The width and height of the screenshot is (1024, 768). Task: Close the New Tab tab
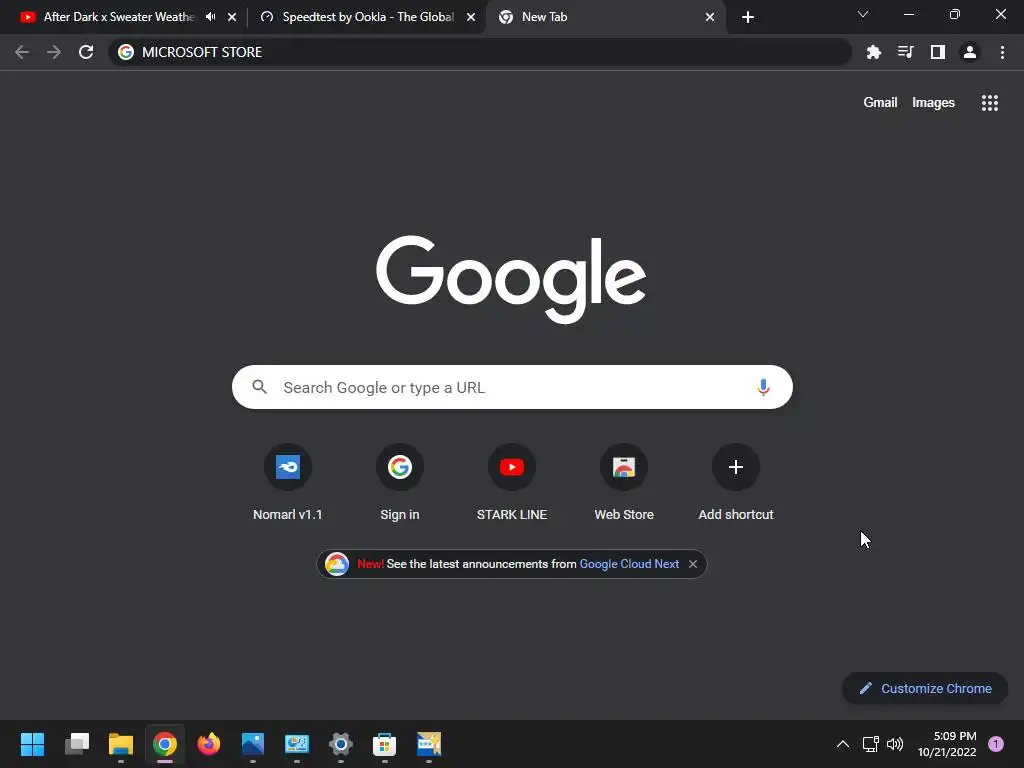point(710,17)
